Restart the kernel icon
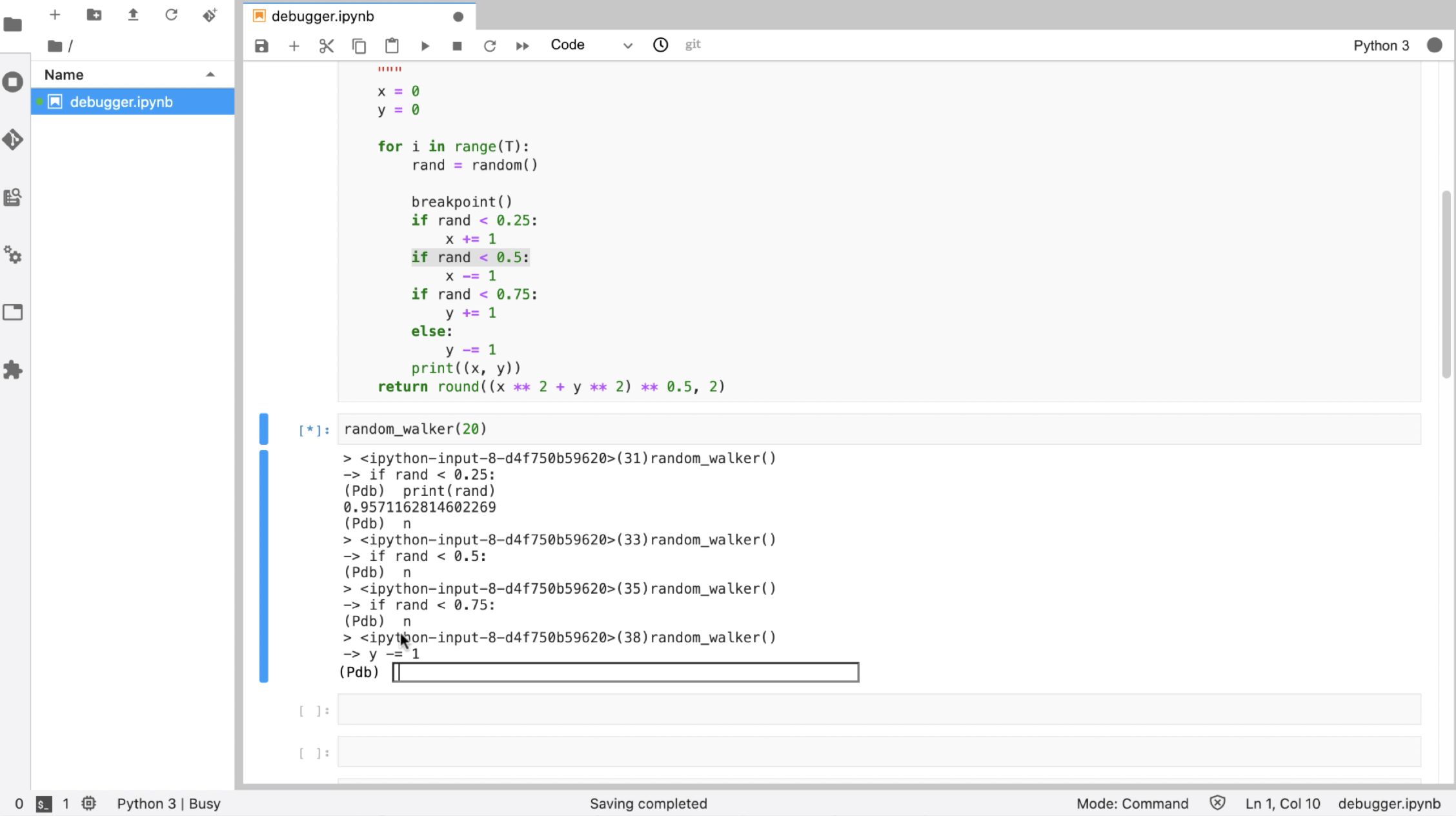Viewport: 1456px width, 816px height. pos(490,46)
